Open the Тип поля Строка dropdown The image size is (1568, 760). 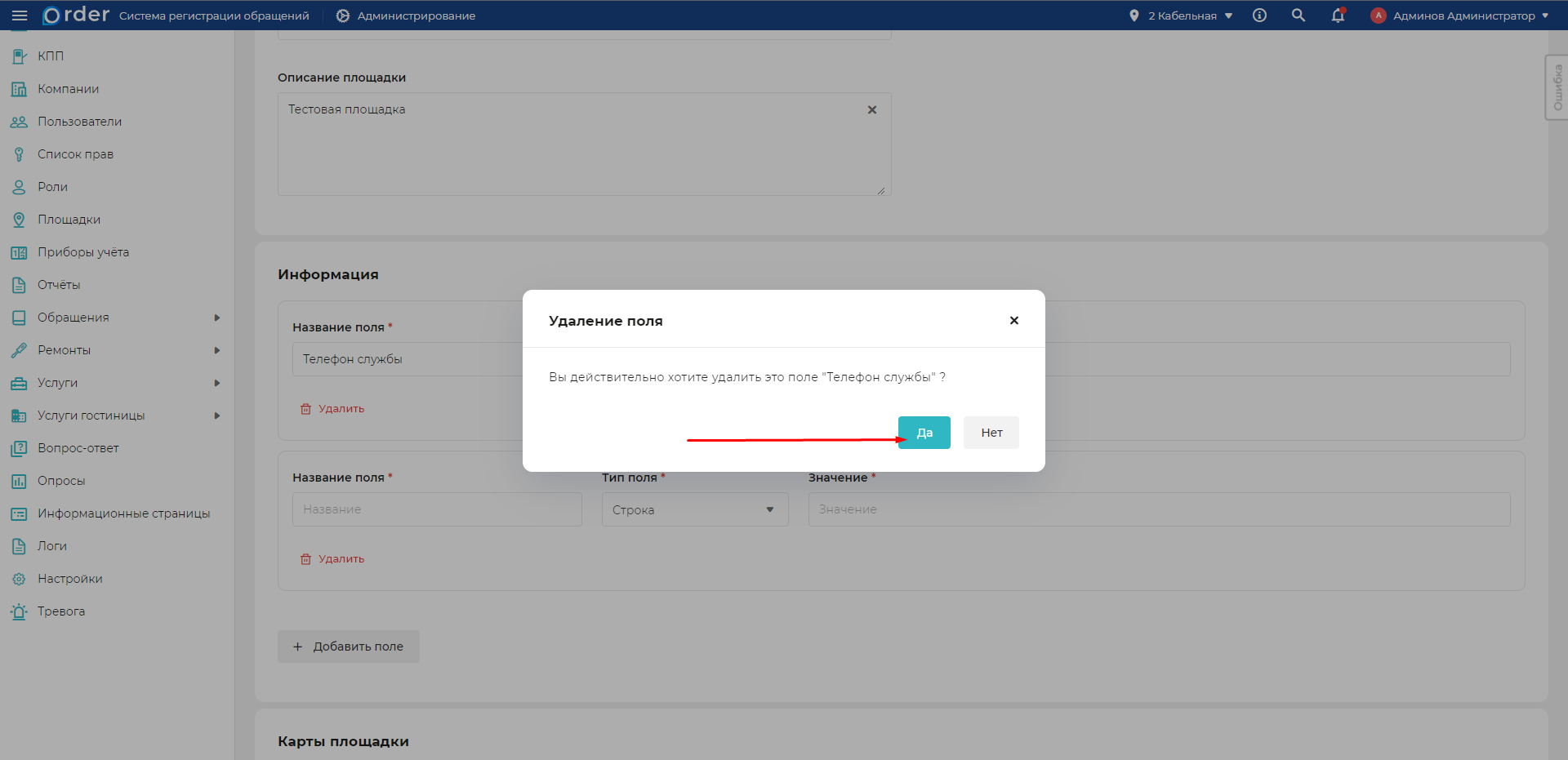[x=694, y=509]
